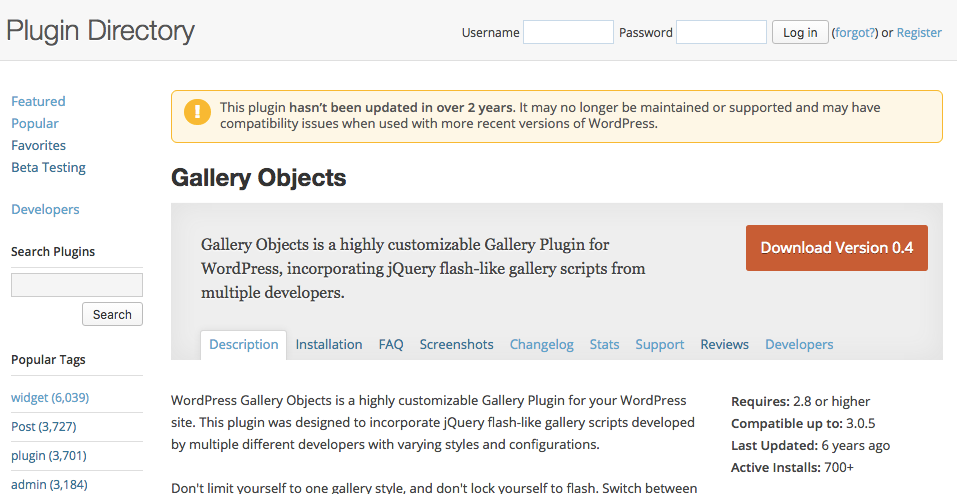Click the Search Plugins text box
The image size is (957, 494).
tap(77, 285)
